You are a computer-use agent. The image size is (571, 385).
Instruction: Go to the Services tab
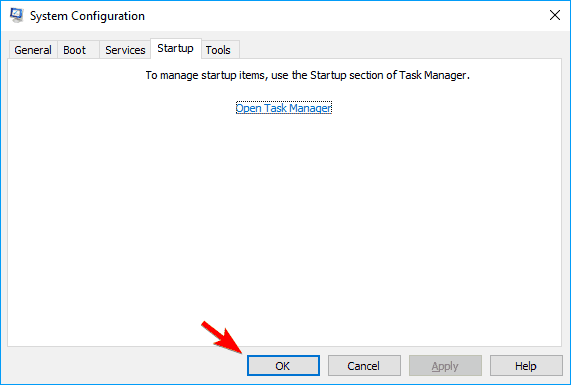pos(125,50)
